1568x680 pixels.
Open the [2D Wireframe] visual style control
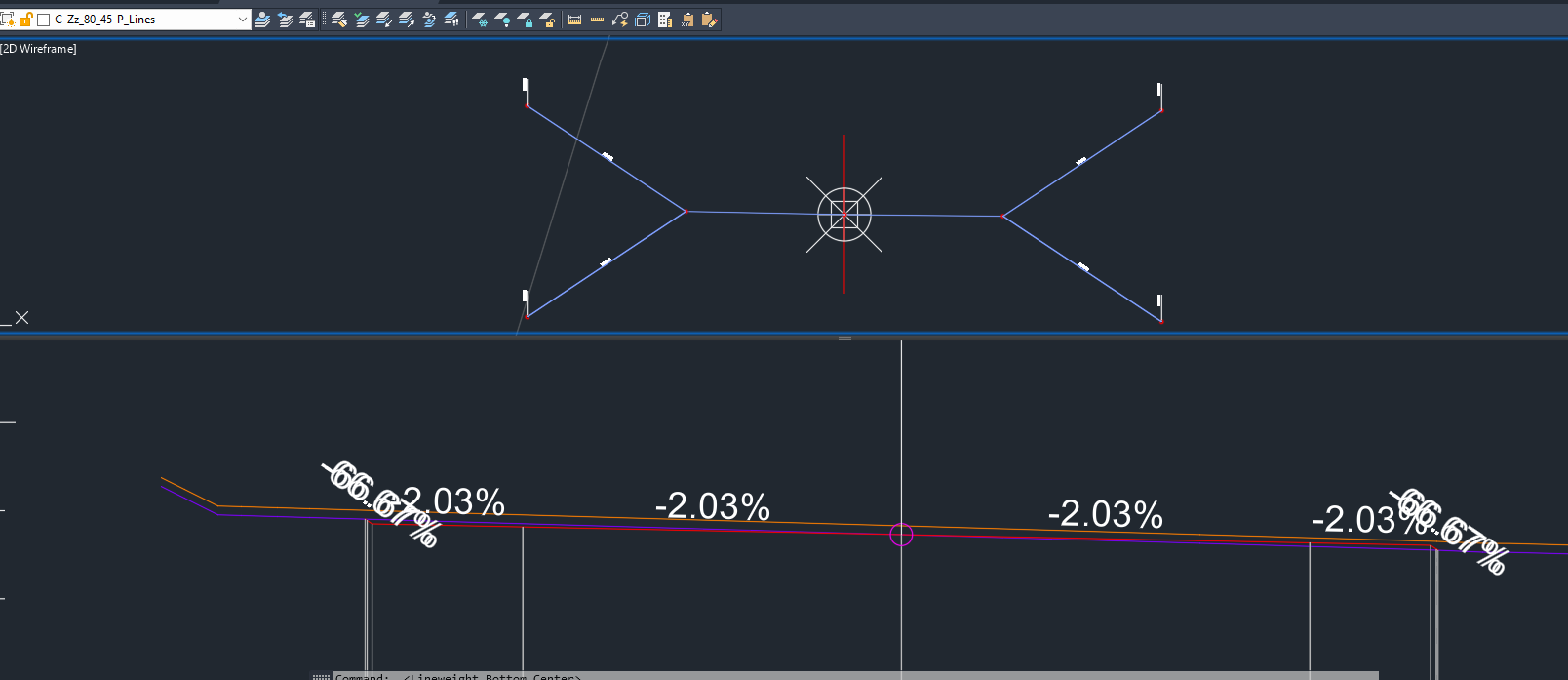click(38, 49)
